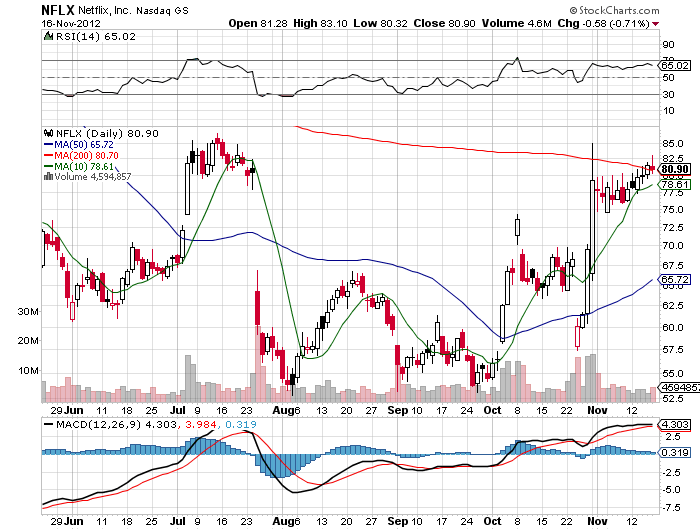Click the NFLX ticker symbol title
Screen dimensions: 700x530
point(58,10)
